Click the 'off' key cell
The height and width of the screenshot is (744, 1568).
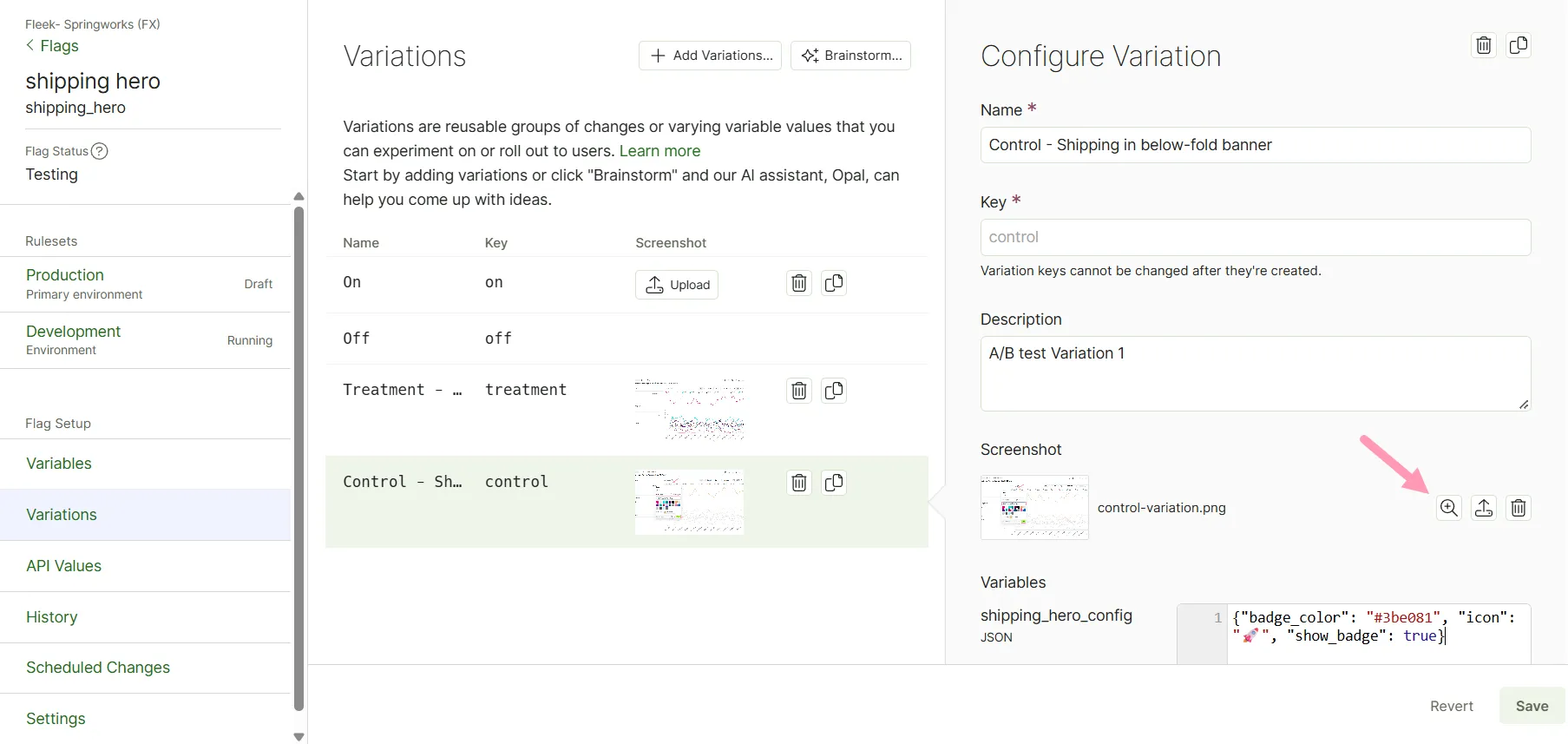click(x=498, y=339)
